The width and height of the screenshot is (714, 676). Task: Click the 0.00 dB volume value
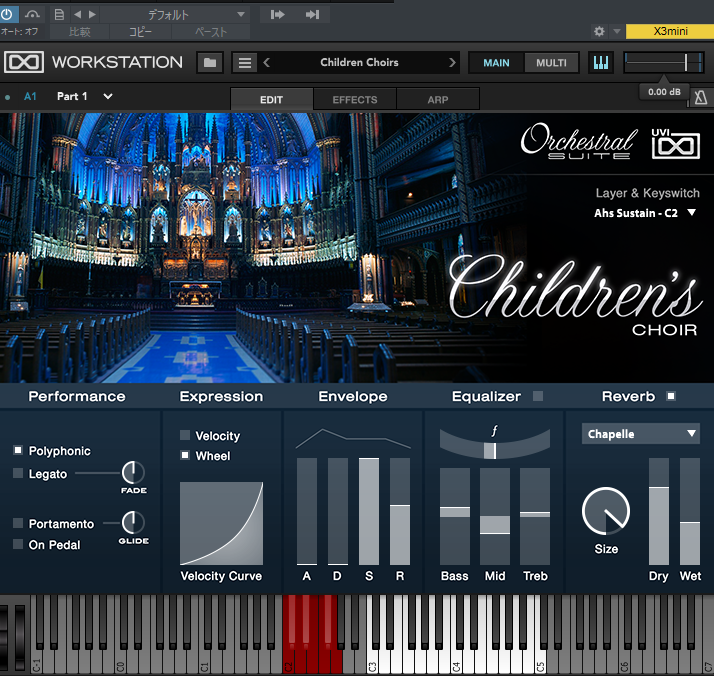click(x=664, y=92)
